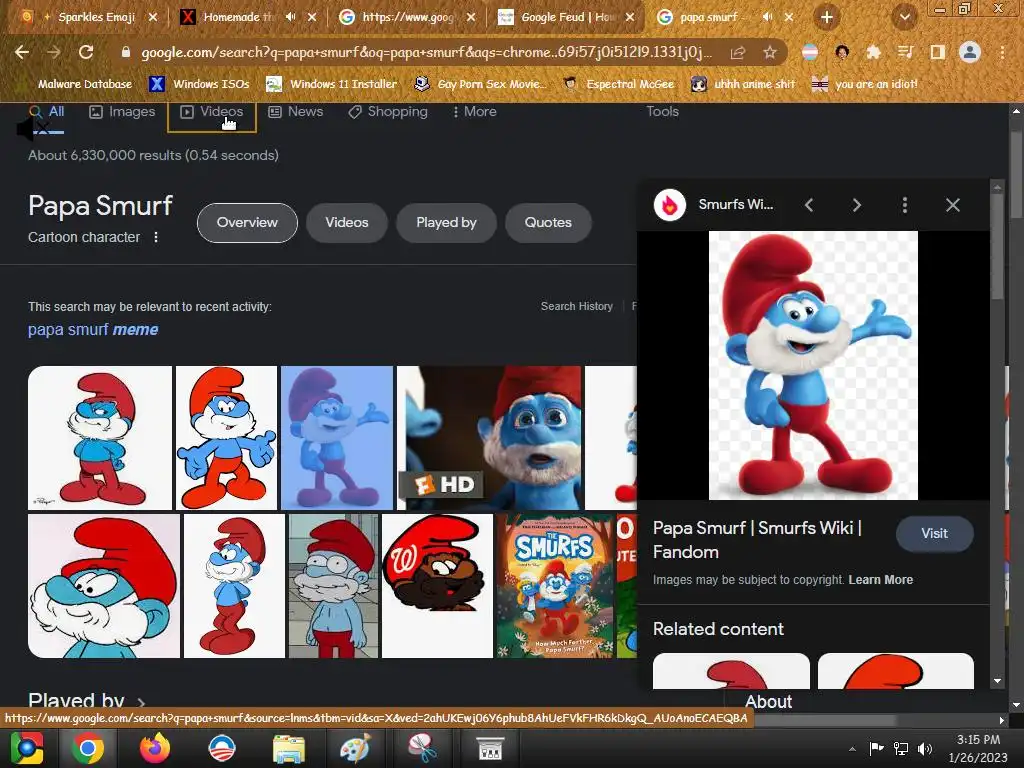Close the Sparkles Emoji tab

[x=153, y=17]
